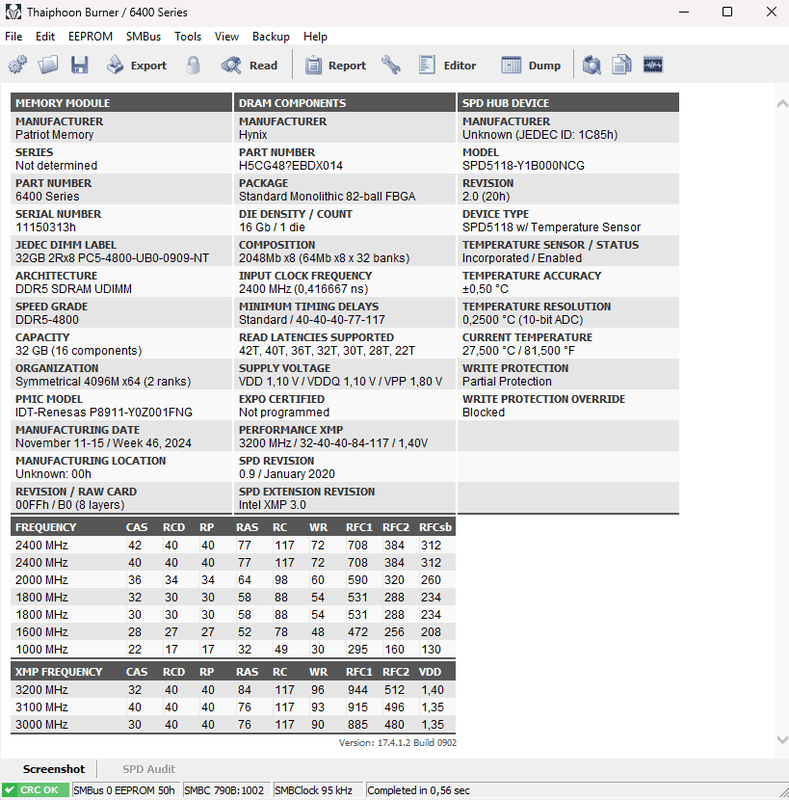Switch to the SPD Audit tab
789x800 pixels.
[148, 769]
